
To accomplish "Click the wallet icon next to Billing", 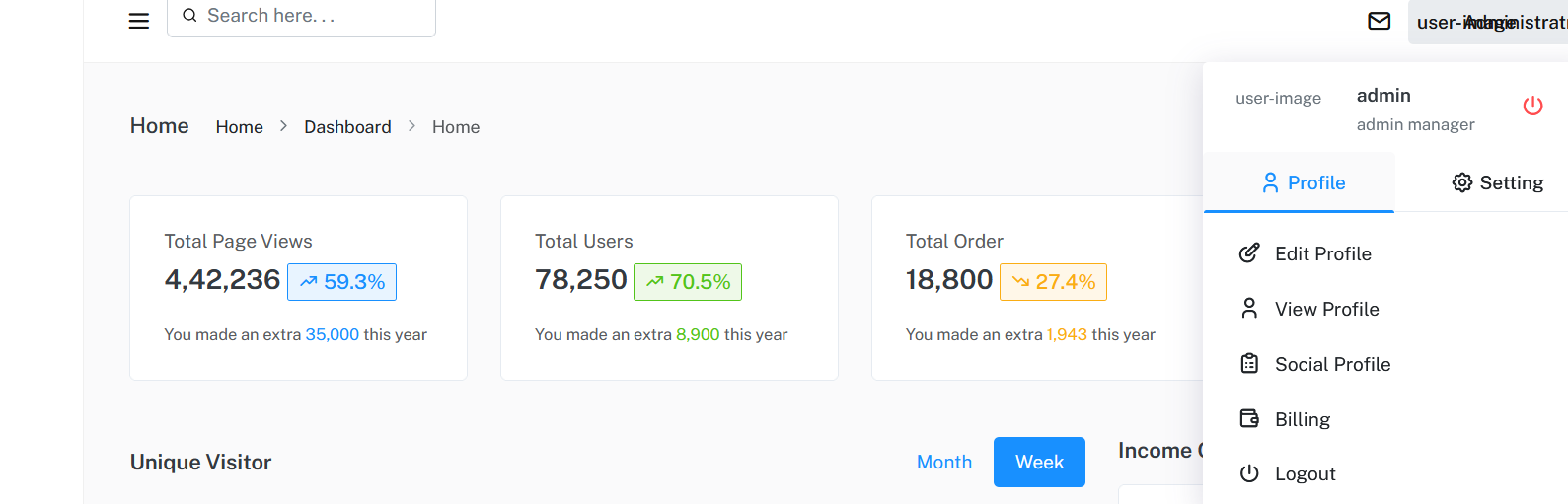I will [1249, 419].
